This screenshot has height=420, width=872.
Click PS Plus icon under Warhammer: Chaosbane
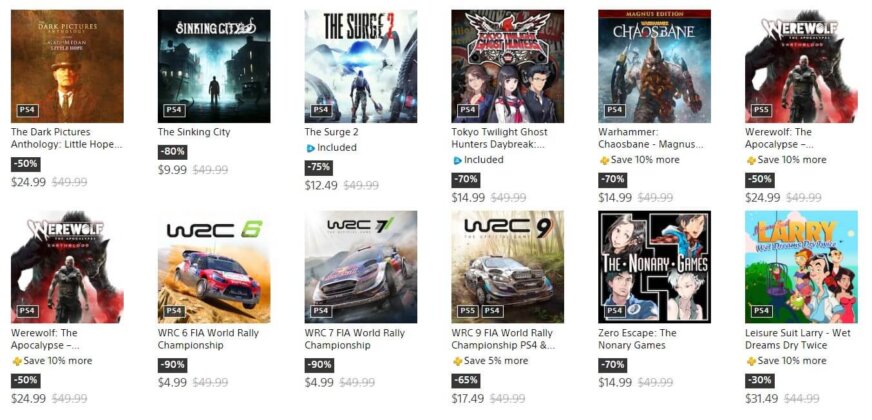pos(604,160)
